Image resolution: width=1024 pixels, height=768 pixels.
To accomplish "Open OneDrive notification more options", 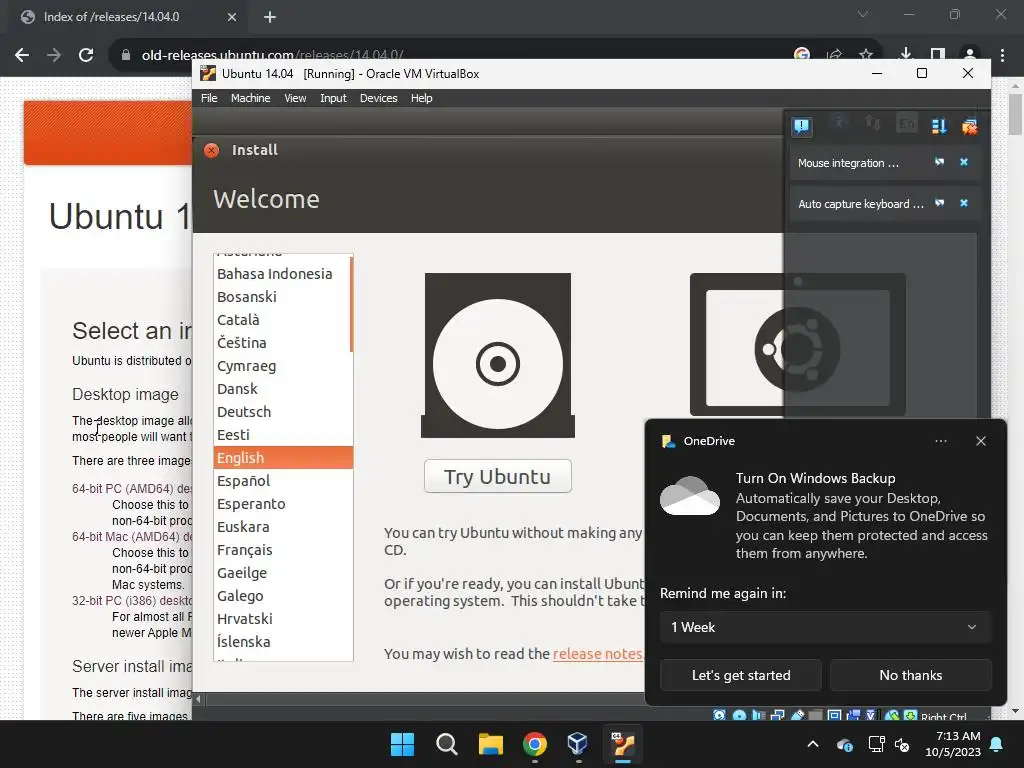I will 941,441.
